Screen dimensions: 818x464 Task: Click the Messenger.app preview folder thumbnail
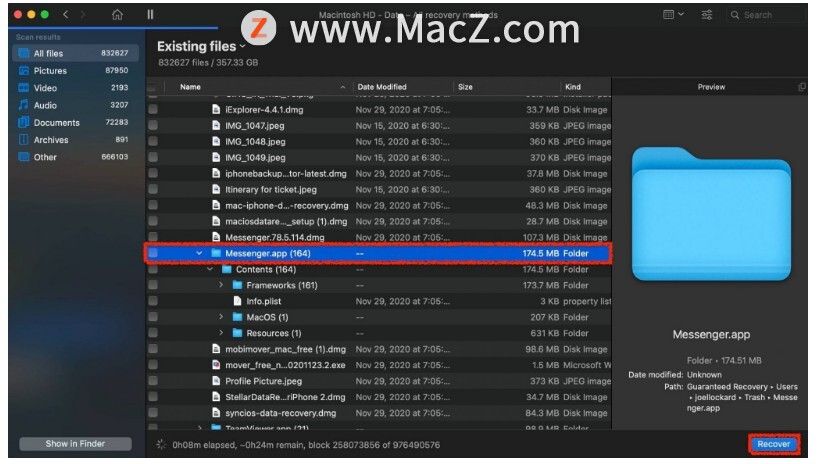pos(712,213)
